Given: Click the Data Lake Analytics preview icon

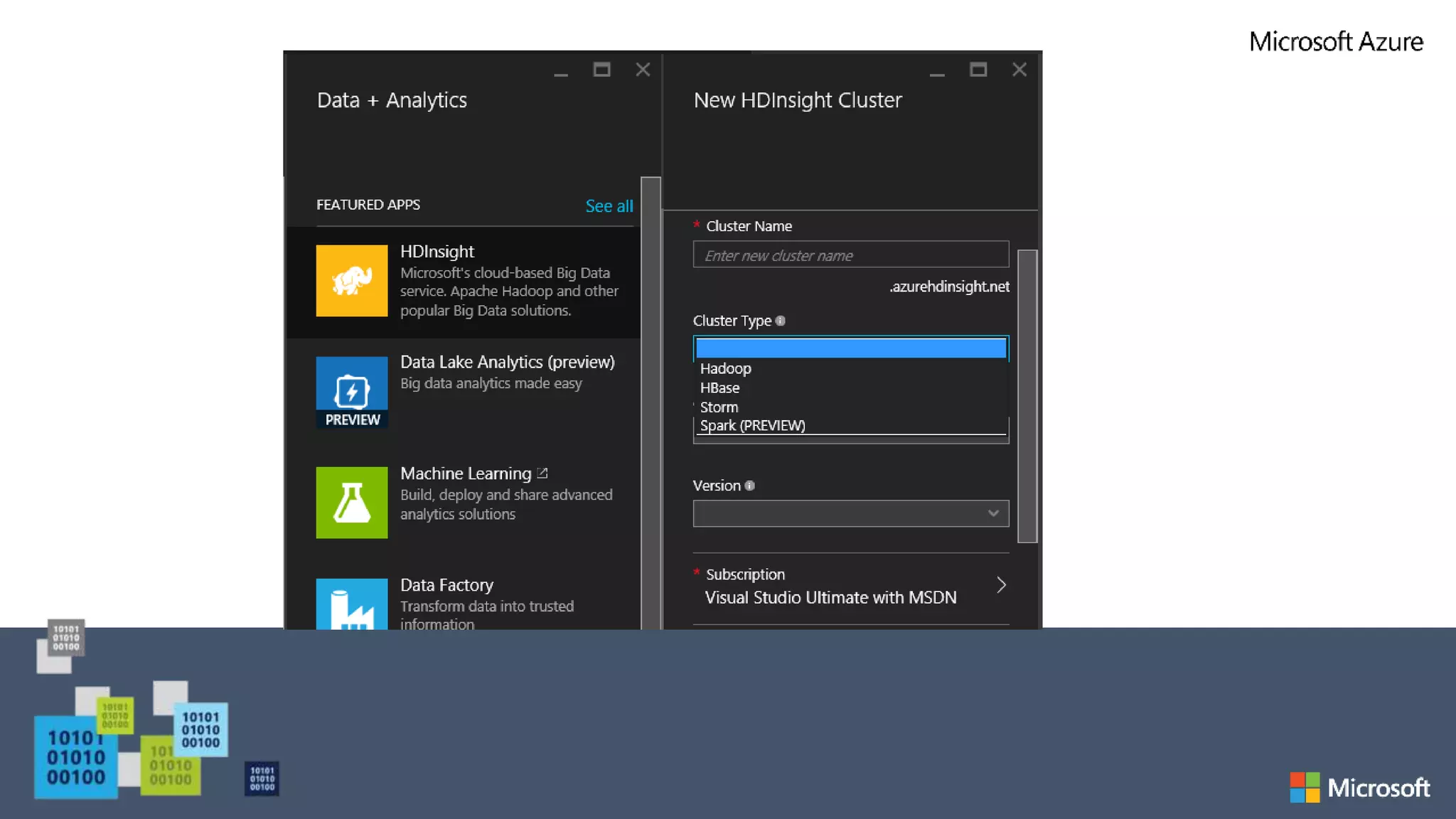Looking at the screenshot, I should coord(352,392).
